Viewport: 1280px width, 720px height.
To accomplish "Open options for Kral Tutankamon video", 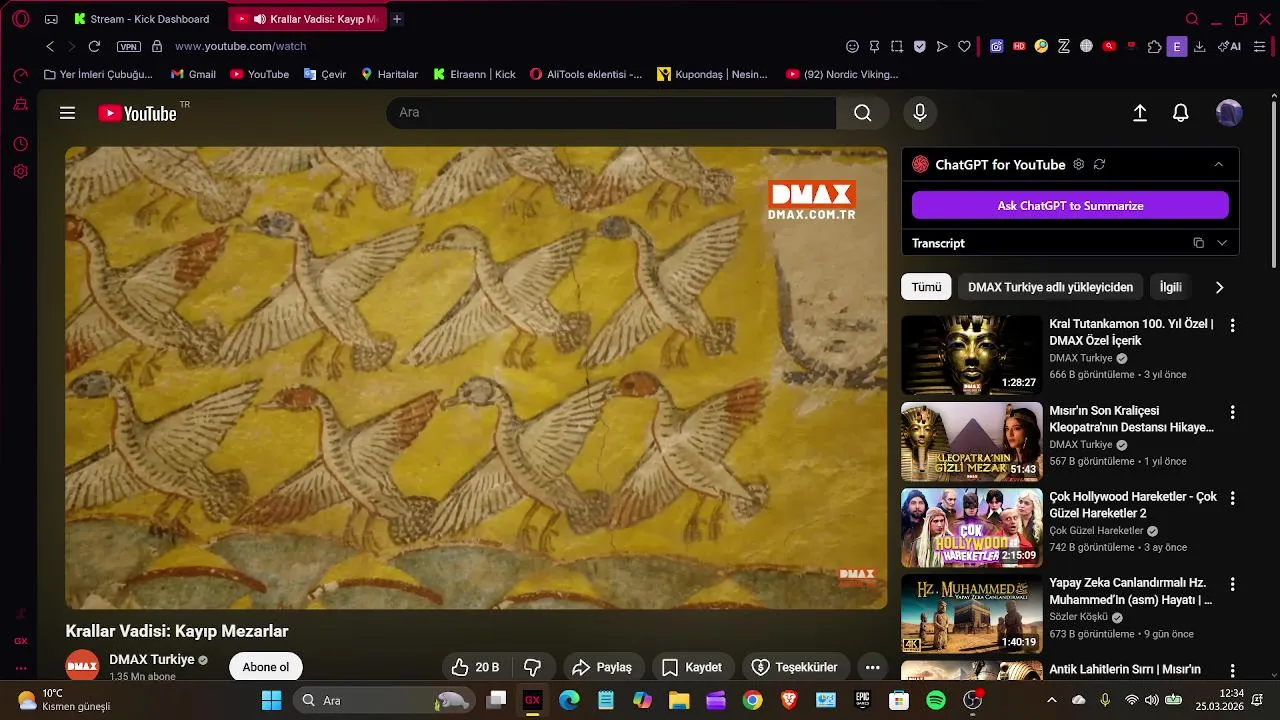I will [1232, 325].
